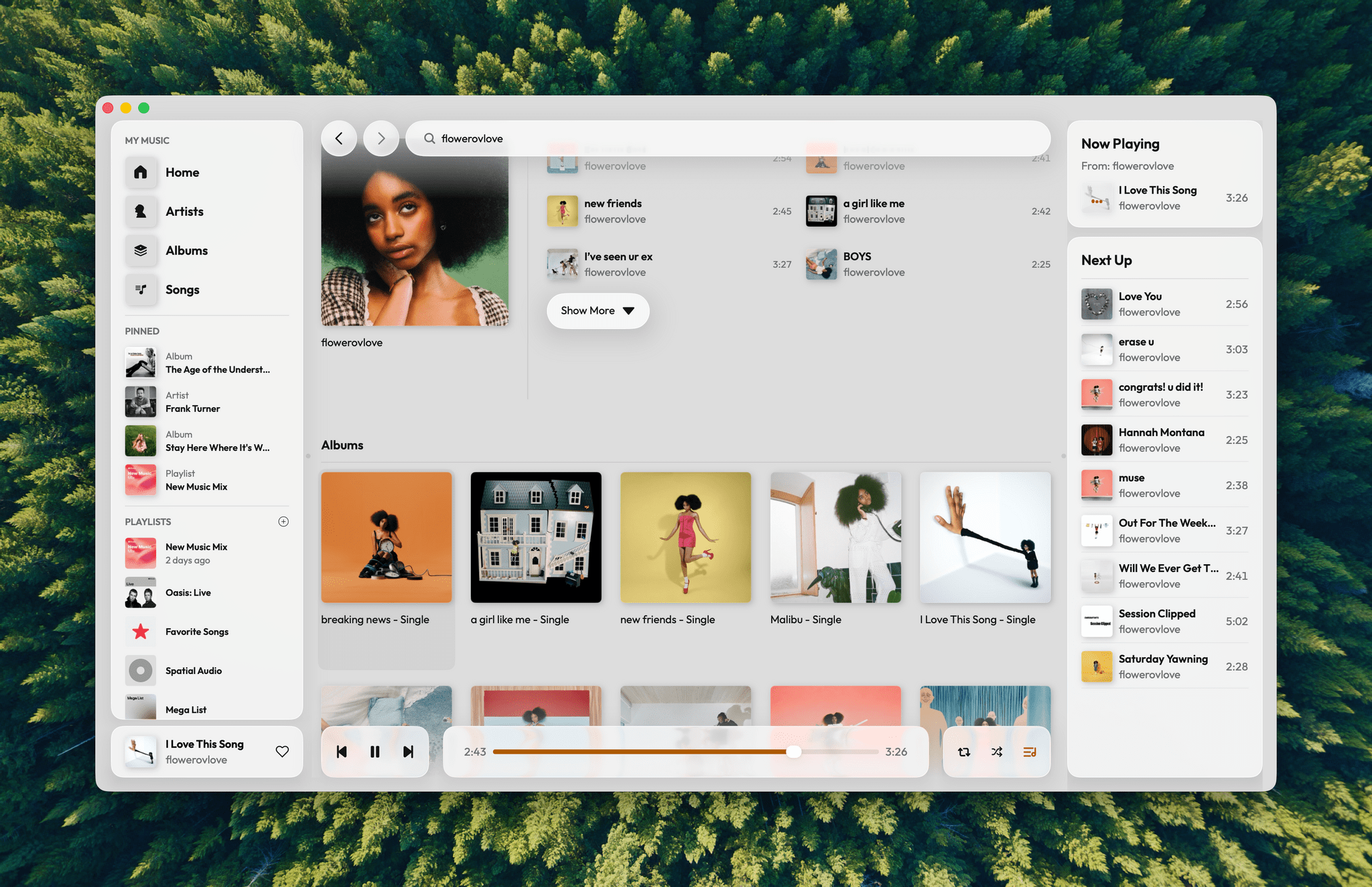The width and height of the screenshot is (1372, 887).
Task: Toggle the heart to favorite this song
Action: 282,752
